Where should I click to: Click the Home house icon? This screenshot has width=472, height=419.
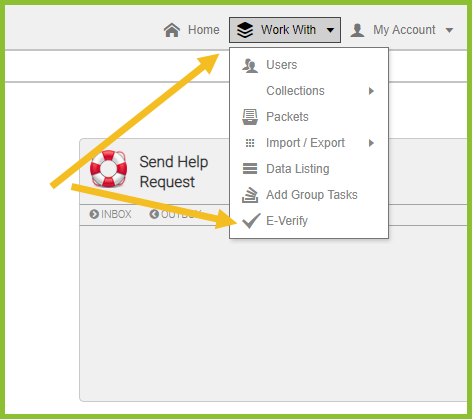pyautogui.click(x=172, y=30)
